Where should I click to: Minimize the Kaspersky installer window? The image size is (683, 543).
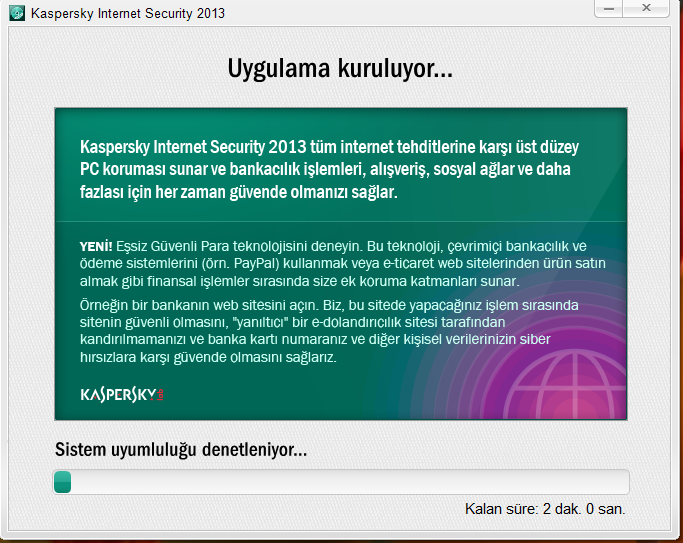pos(609,8)
